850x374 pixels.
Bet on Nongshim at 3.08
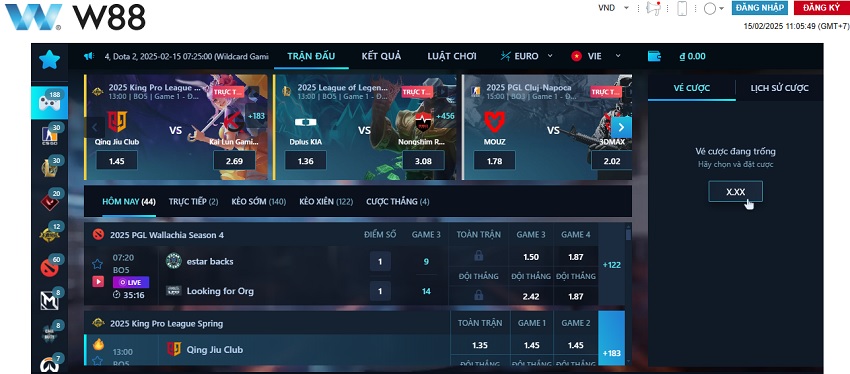click(x=423, y=160)
